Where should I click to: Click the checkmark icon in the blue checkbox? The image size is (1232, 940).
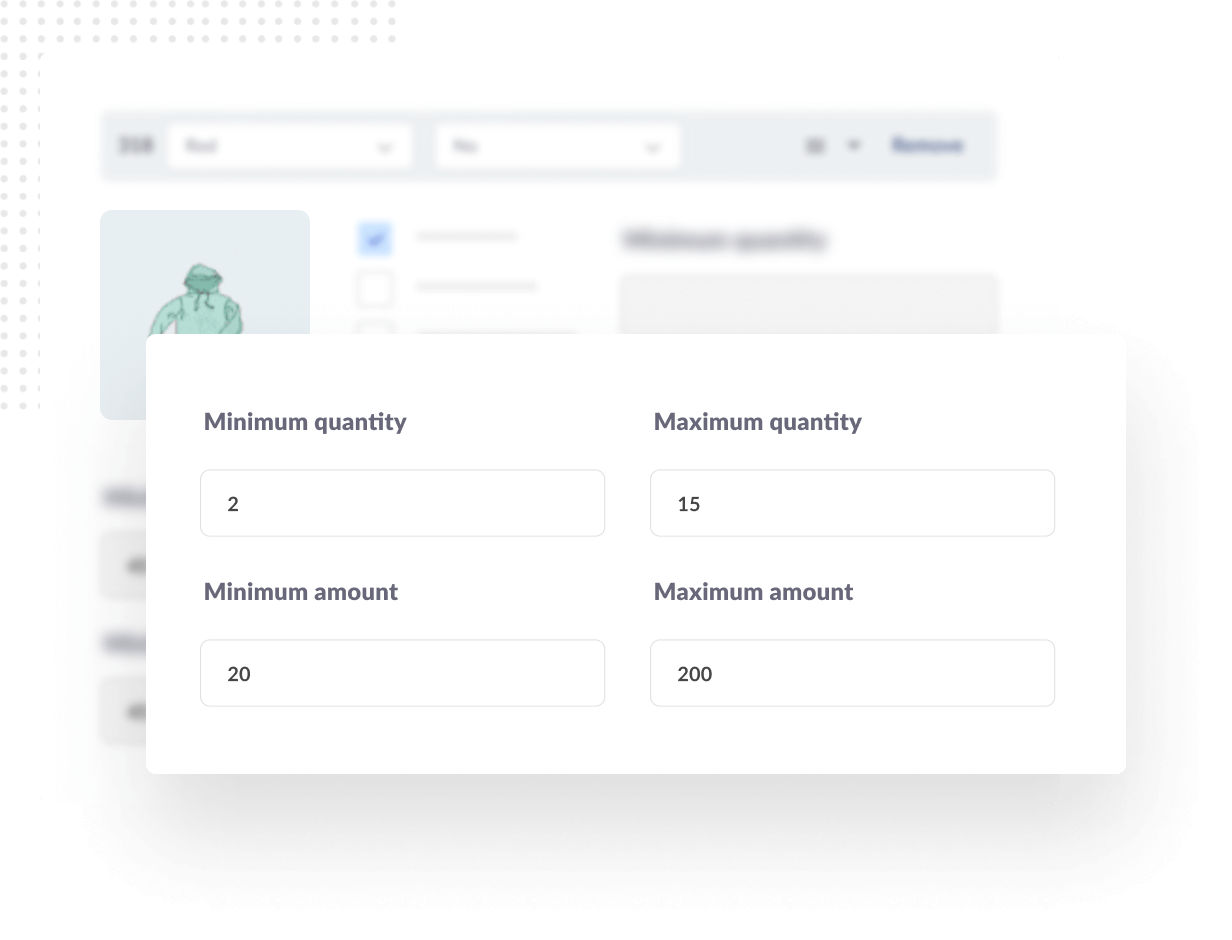pyautogui.click(x=375, y=238)
